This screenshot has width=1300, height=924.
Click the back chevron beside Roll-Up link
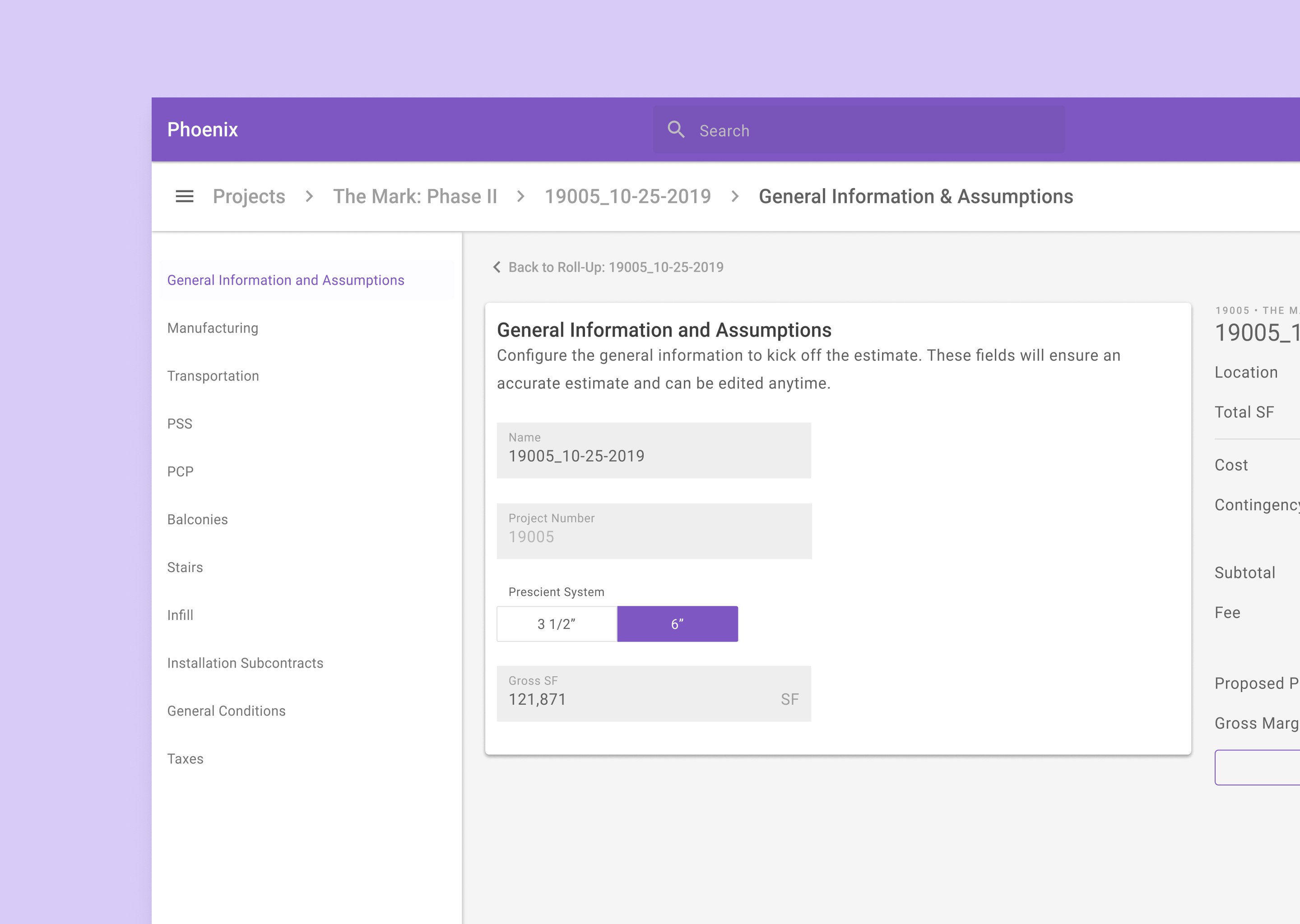click(497, 267)
